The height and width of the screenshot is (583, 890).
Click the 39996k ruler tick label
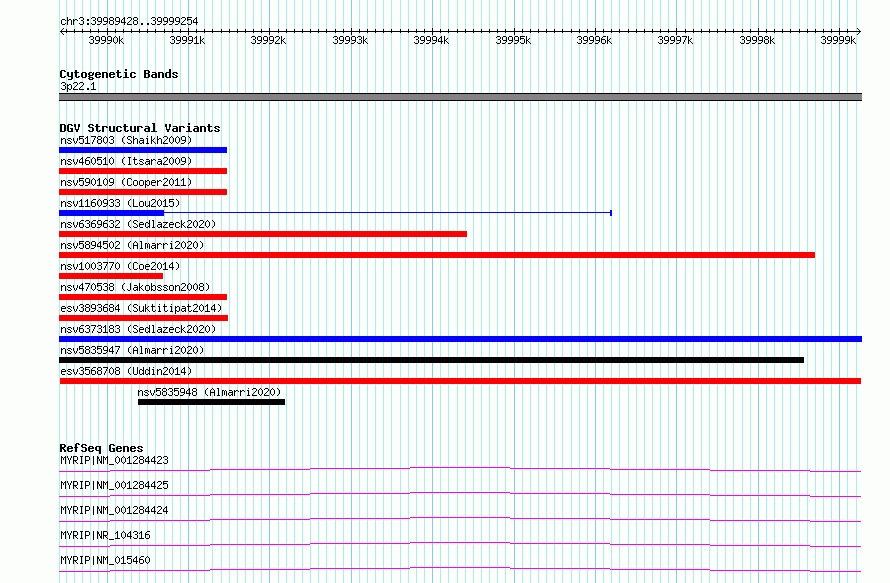pos(594,40)
